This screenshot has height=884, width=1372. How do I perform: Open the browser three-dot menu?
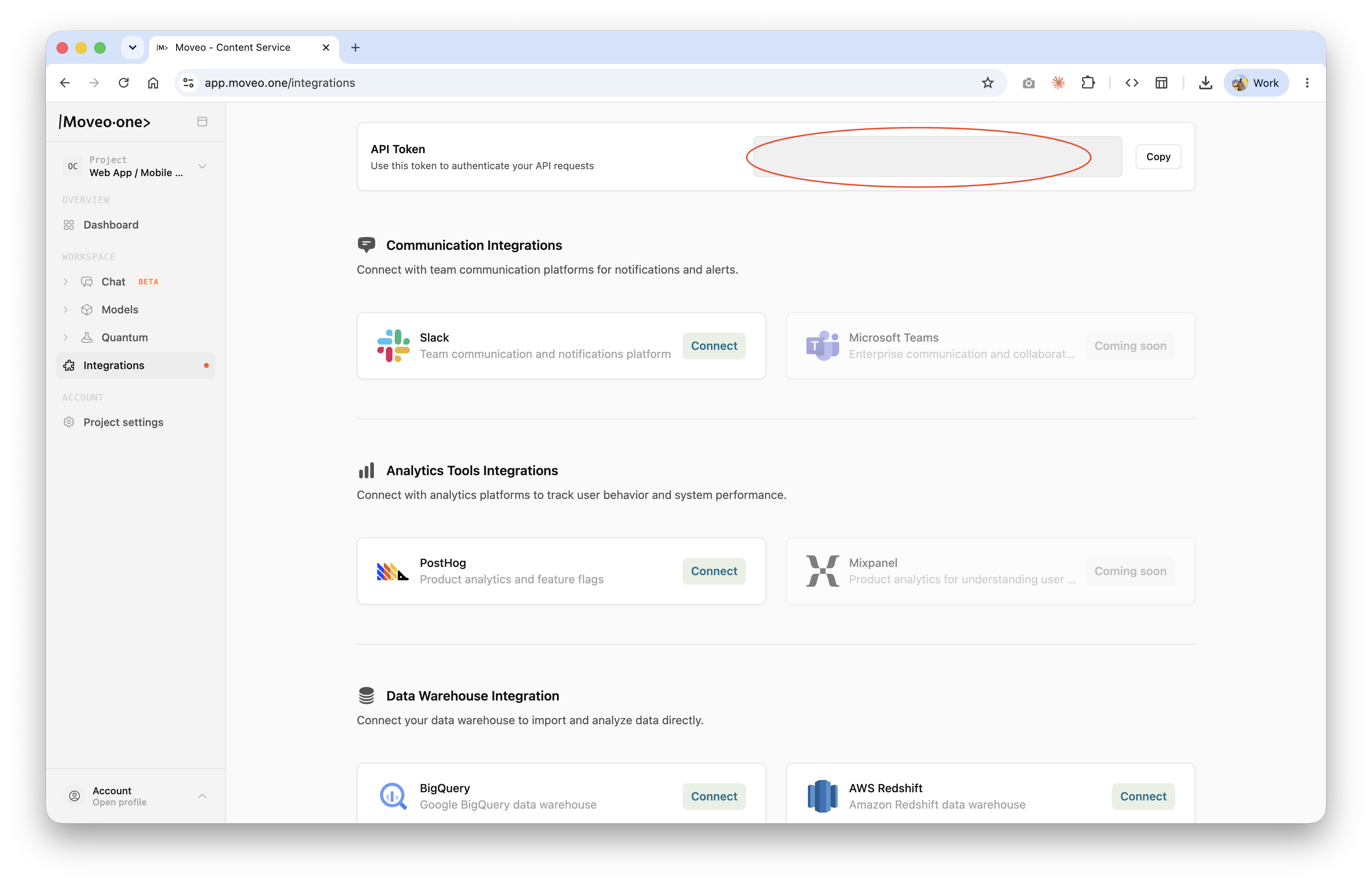(x=1307, y=83)
